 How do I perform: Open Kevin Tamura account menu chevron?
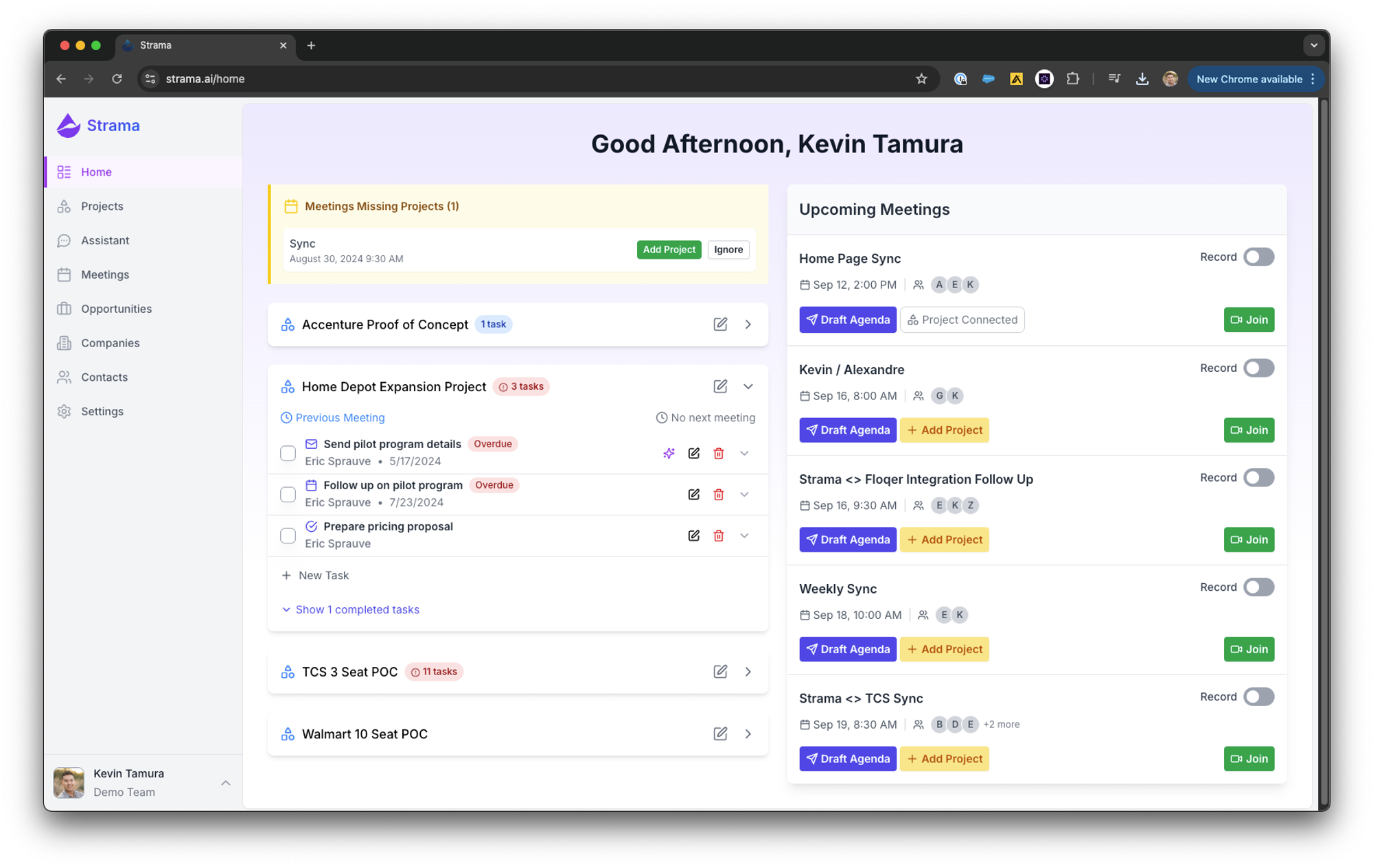click(225, 783)
